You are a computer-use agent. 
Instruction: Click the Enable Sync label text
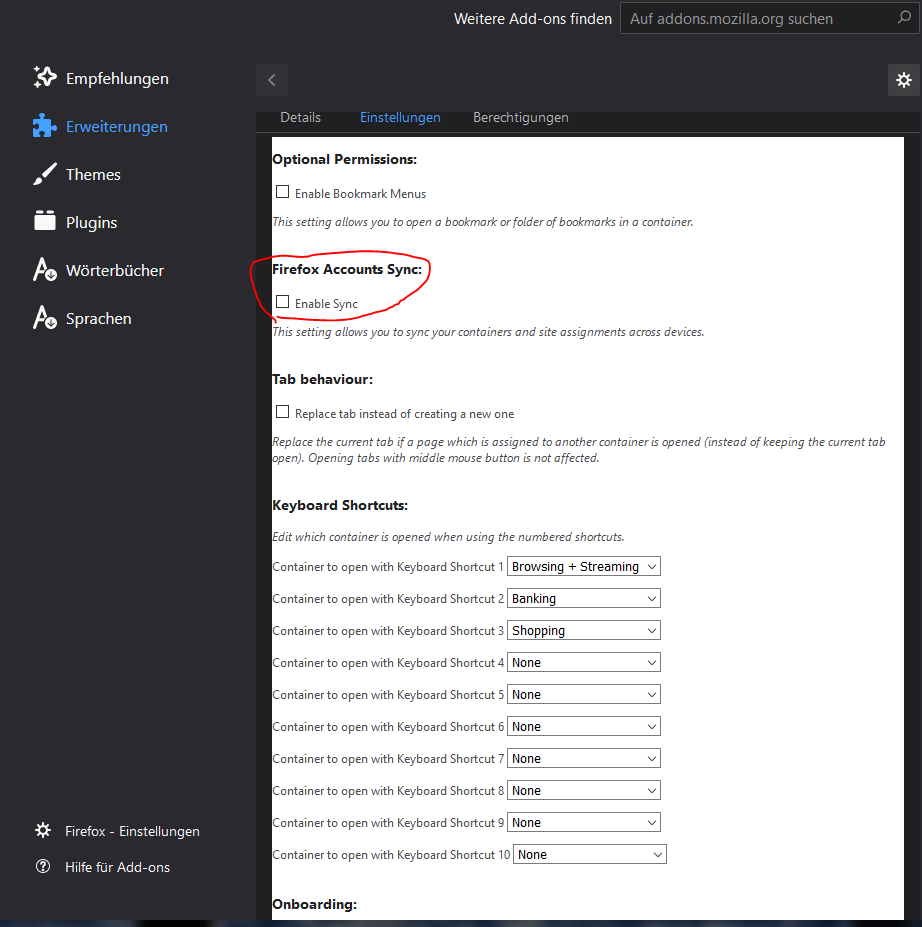[x=326, y=303]
